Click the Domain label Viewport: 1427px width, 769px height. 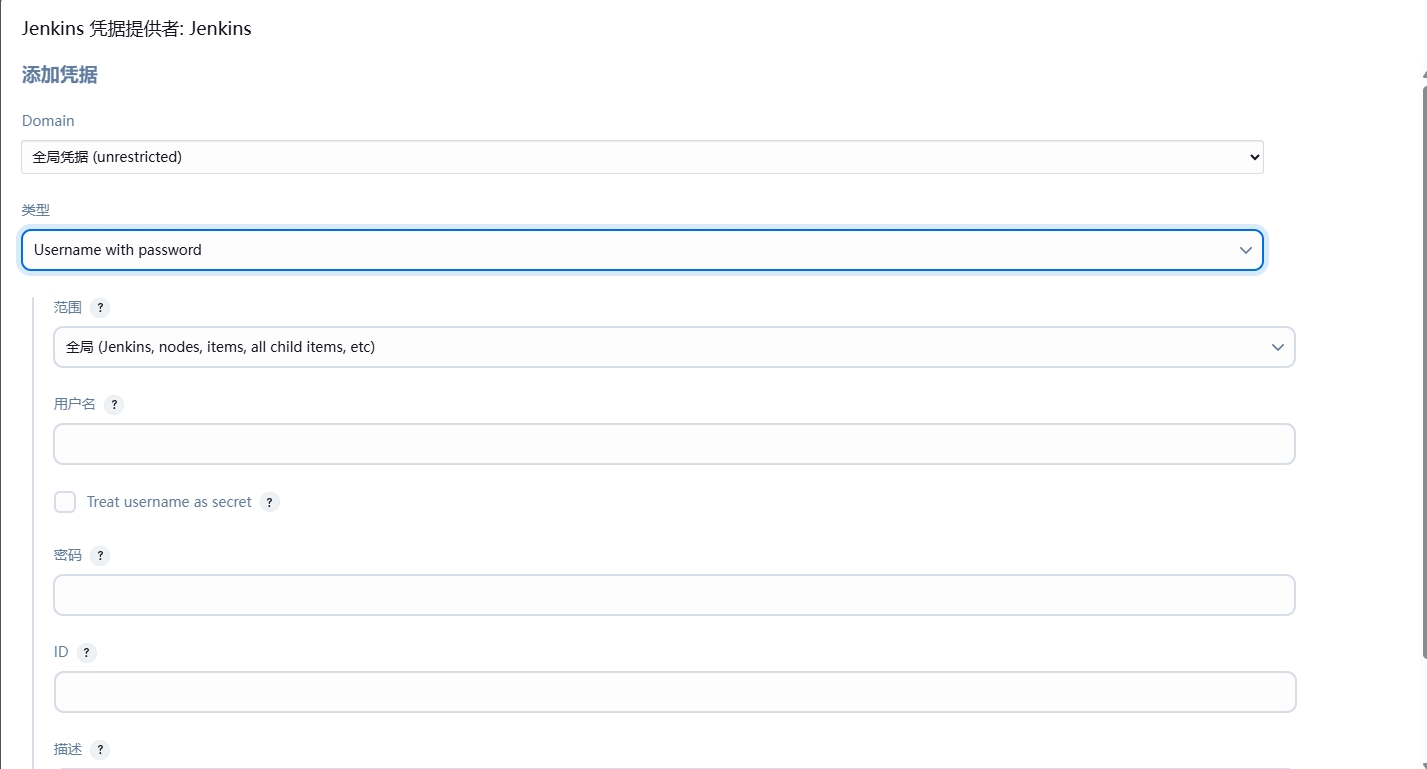[48, 121]
